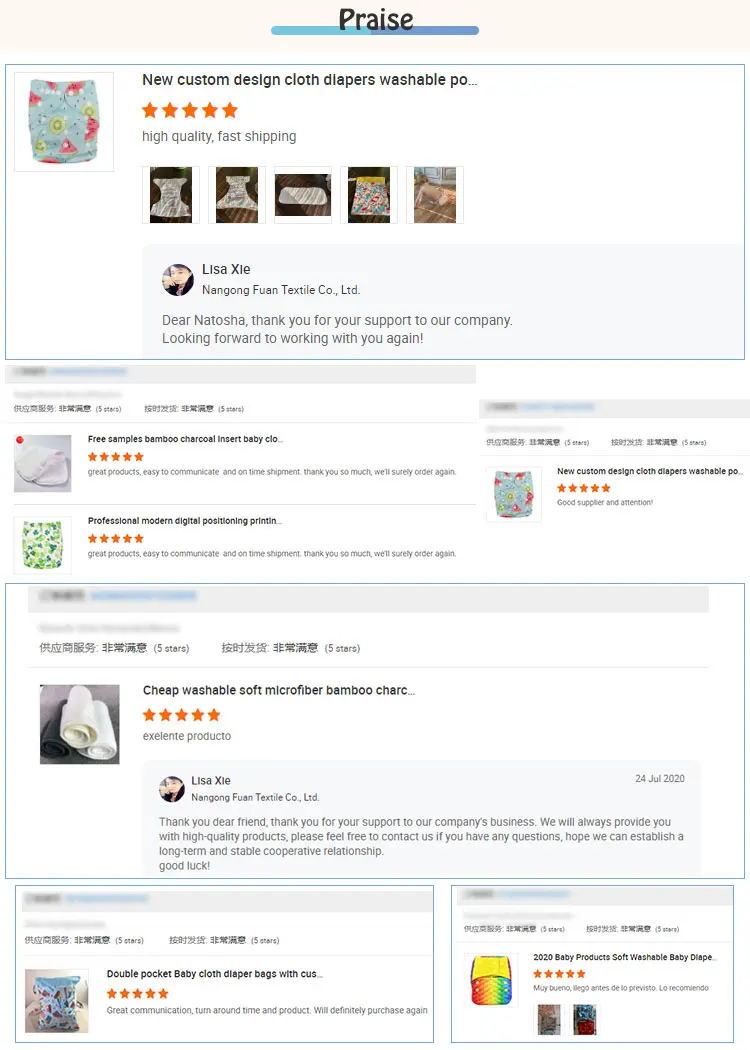Click Lisa Xie's avatar in first reply
Image resolution: width=750 pixels, height=1050 pixels.
click(177, 280)
